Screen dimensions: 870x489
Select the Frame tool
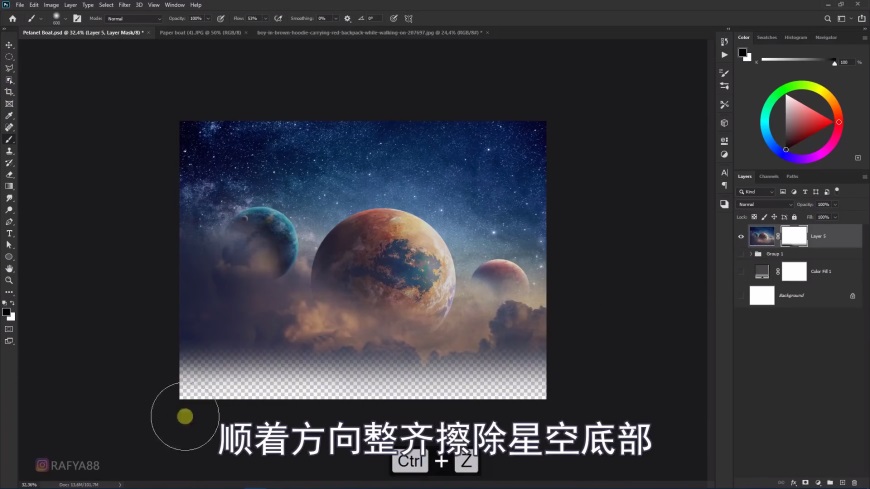tap(9, 104)
